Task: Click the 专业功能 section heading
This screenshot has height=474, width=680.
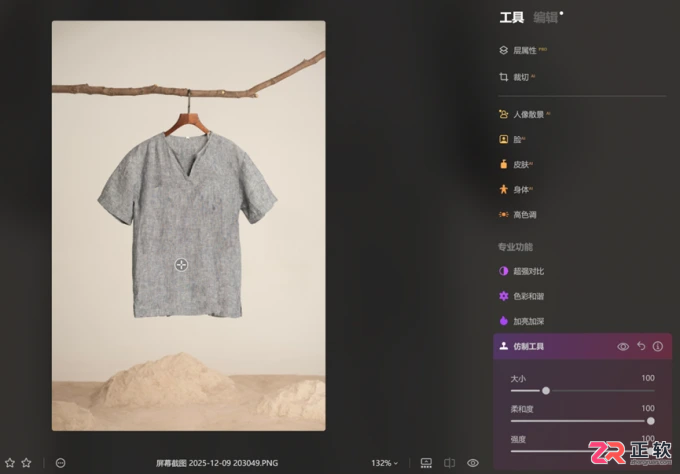Action: point(515,247)
